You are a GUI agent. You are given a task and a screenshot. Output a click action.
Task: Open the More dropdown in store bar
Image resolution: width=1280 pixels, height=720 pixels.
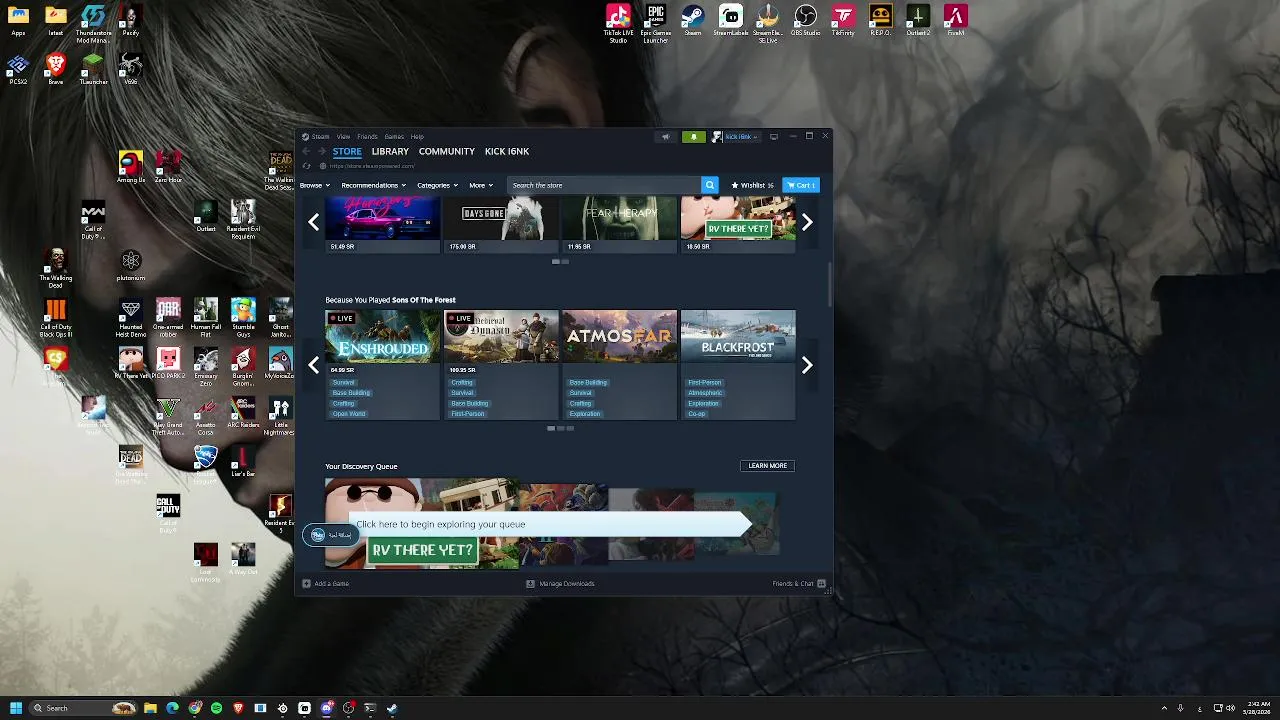[x=481, y=185]
